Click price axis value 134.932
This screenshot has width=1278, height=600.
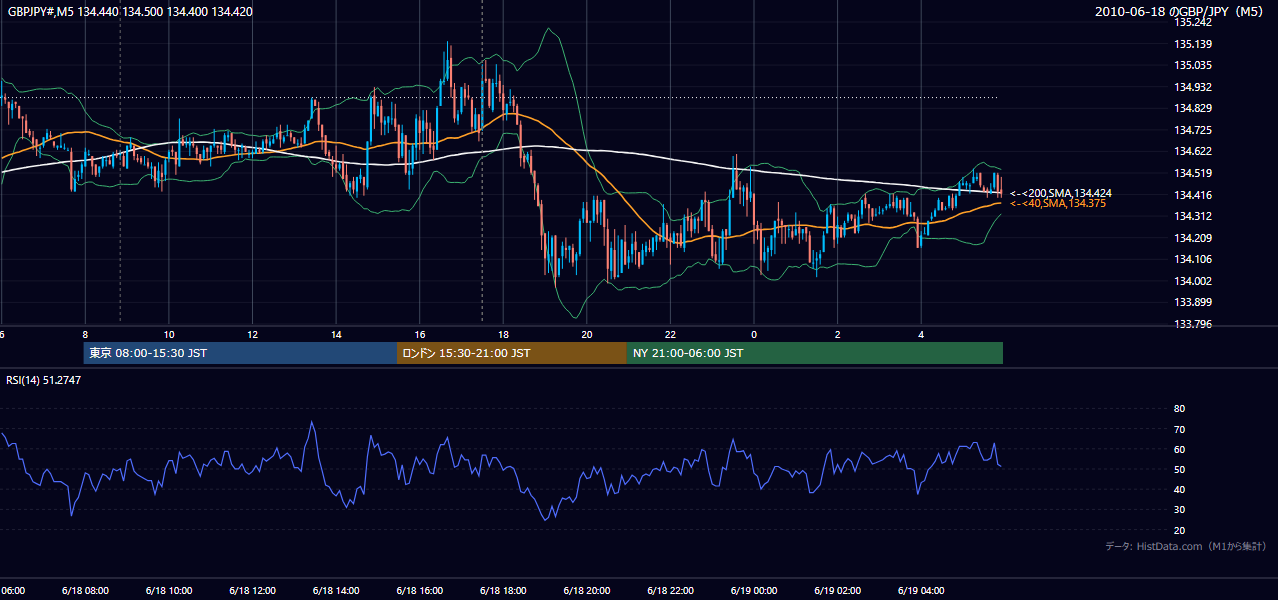pos(1193,87)
